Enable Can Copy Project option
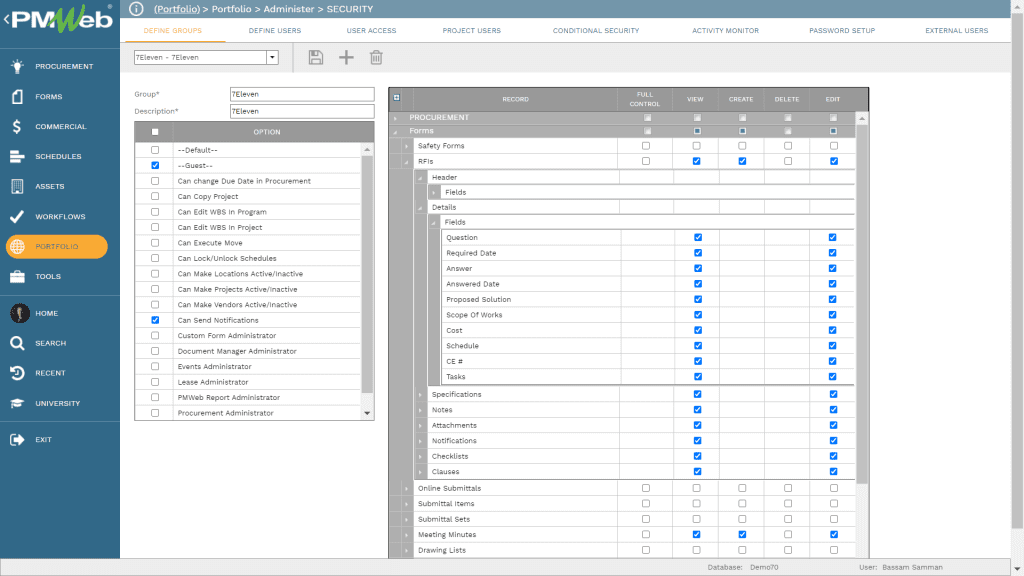 pyautogui.click(x=155, y=196)
